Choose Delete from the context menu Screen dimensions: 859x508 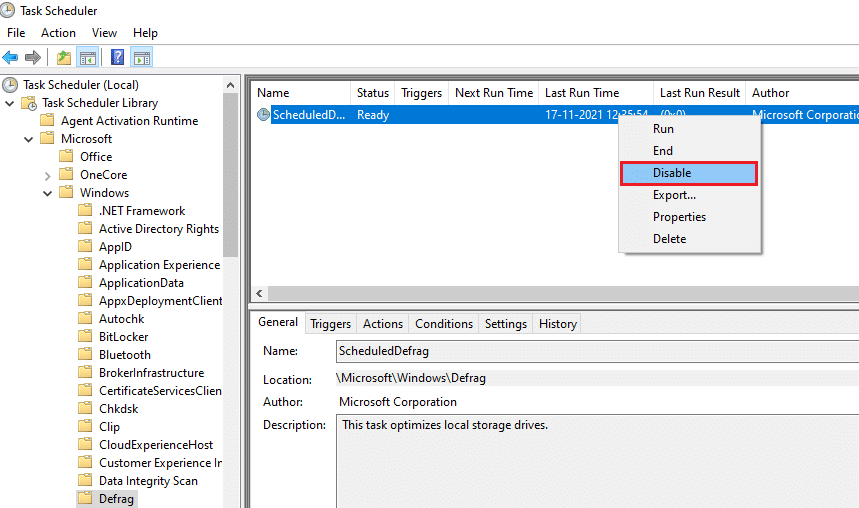pyautogui.click(x=690, y=239)
